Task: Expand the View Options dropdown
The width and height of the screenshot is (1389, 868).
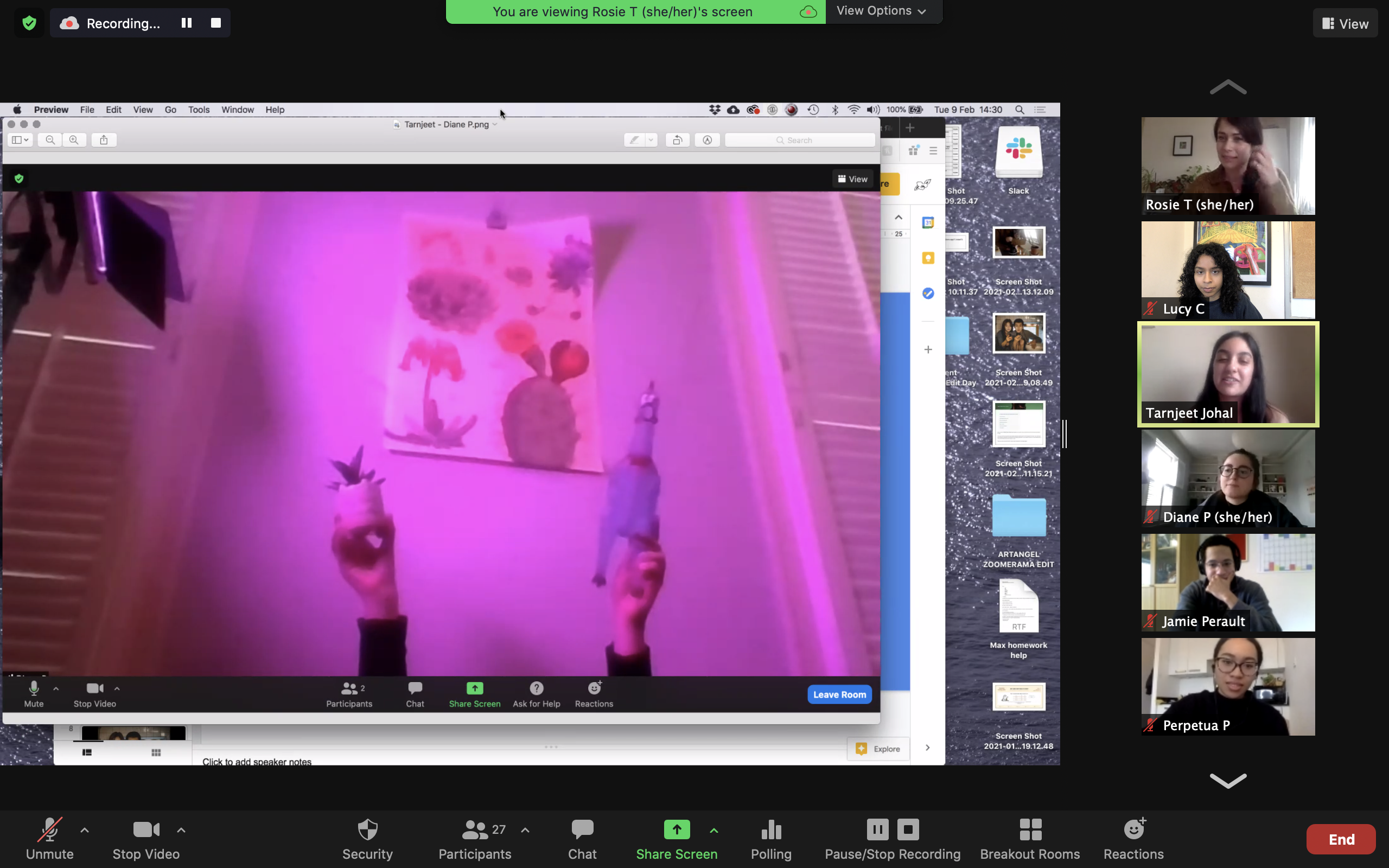Action: [x=881, y=11]
